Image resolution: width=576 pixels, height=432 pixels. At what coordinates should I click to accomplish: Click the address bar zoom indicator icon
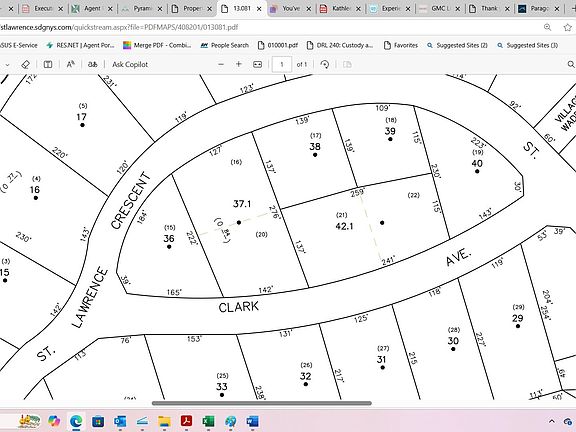547,27
